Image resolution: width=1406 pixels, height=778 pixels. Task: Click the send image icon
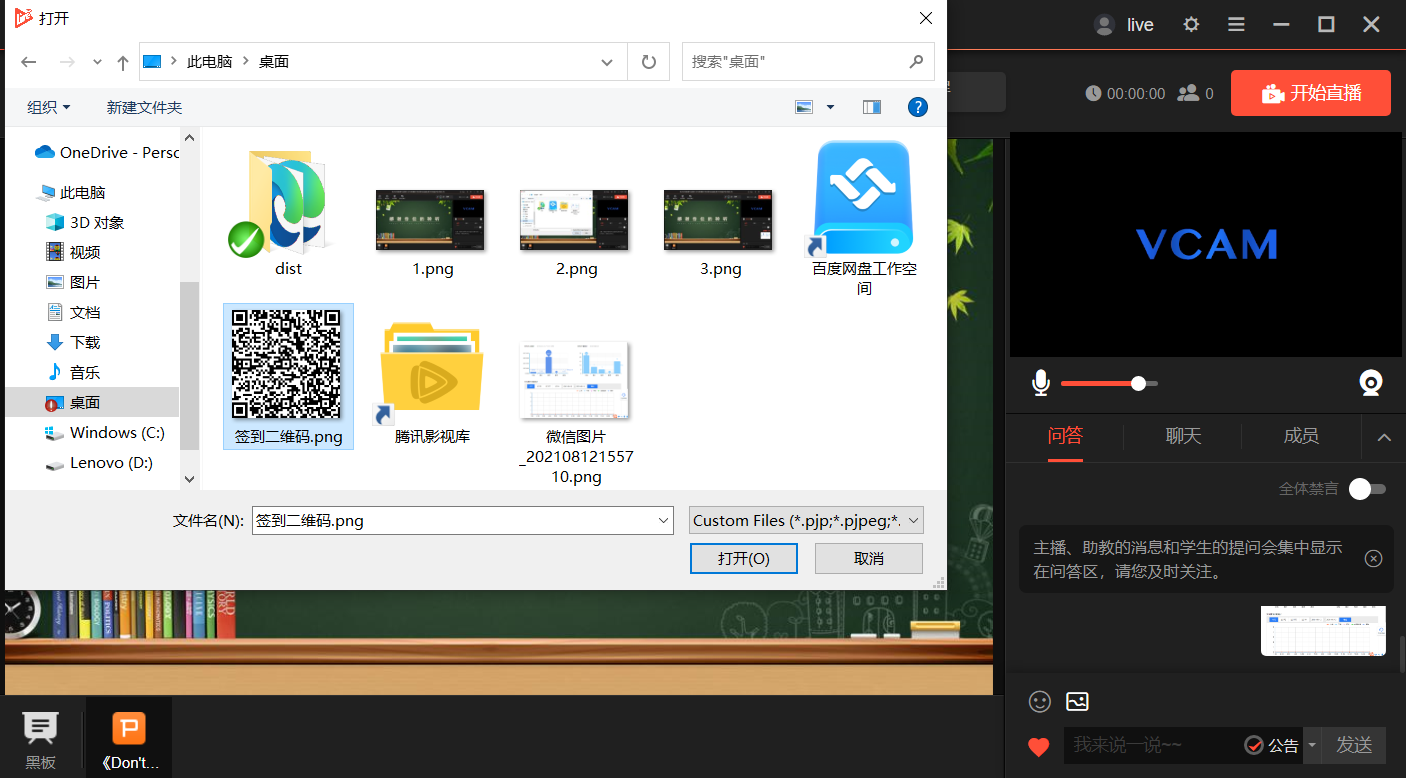coord(1077,701)
